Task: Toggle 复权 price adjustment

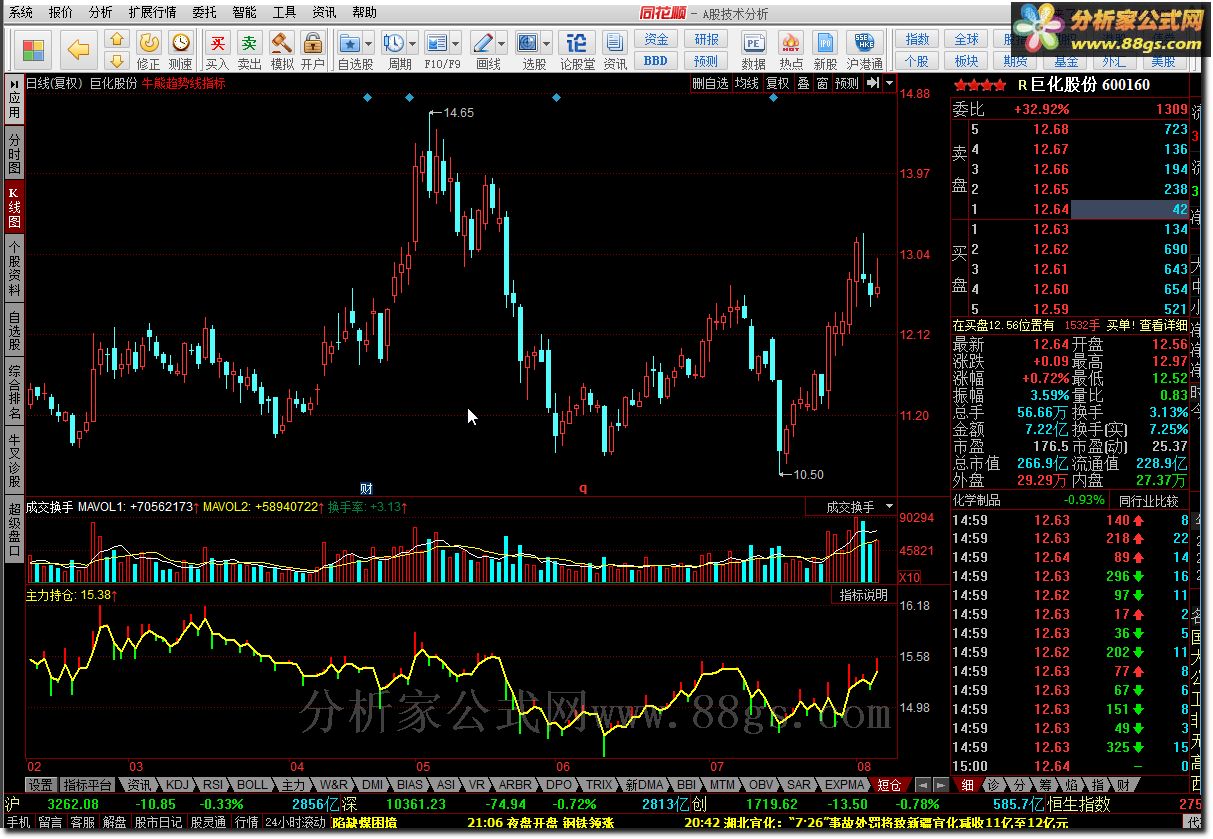Action: coord(778,83)
